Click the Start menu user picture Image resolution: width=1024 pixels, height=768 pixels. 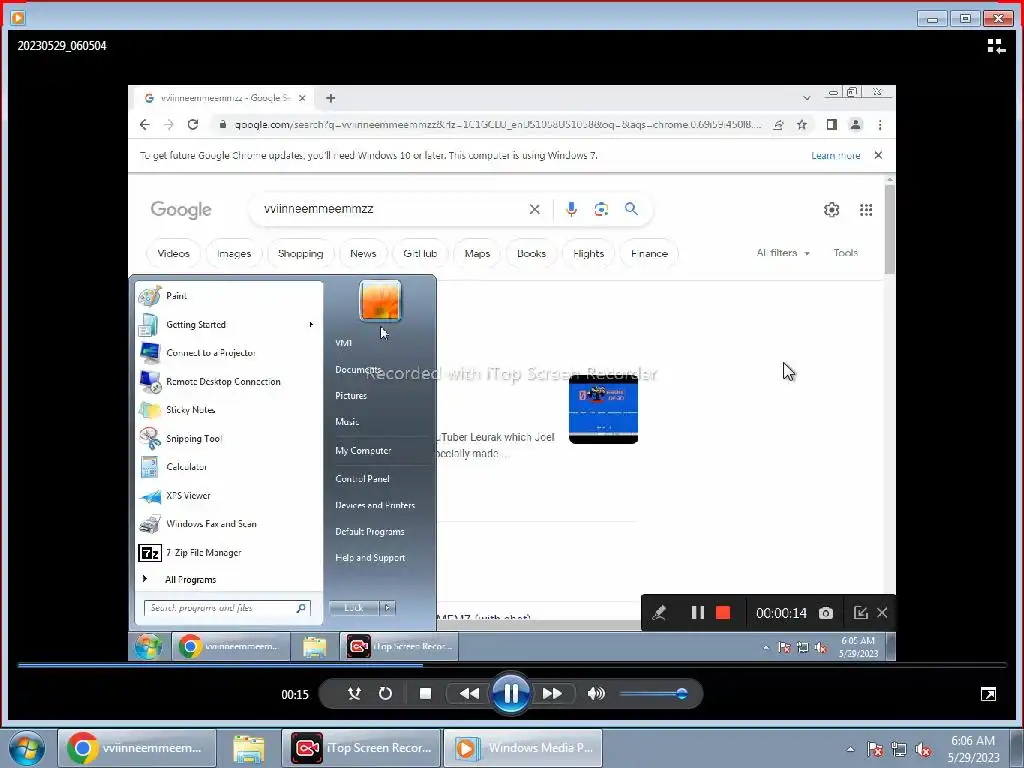point(380,300)
